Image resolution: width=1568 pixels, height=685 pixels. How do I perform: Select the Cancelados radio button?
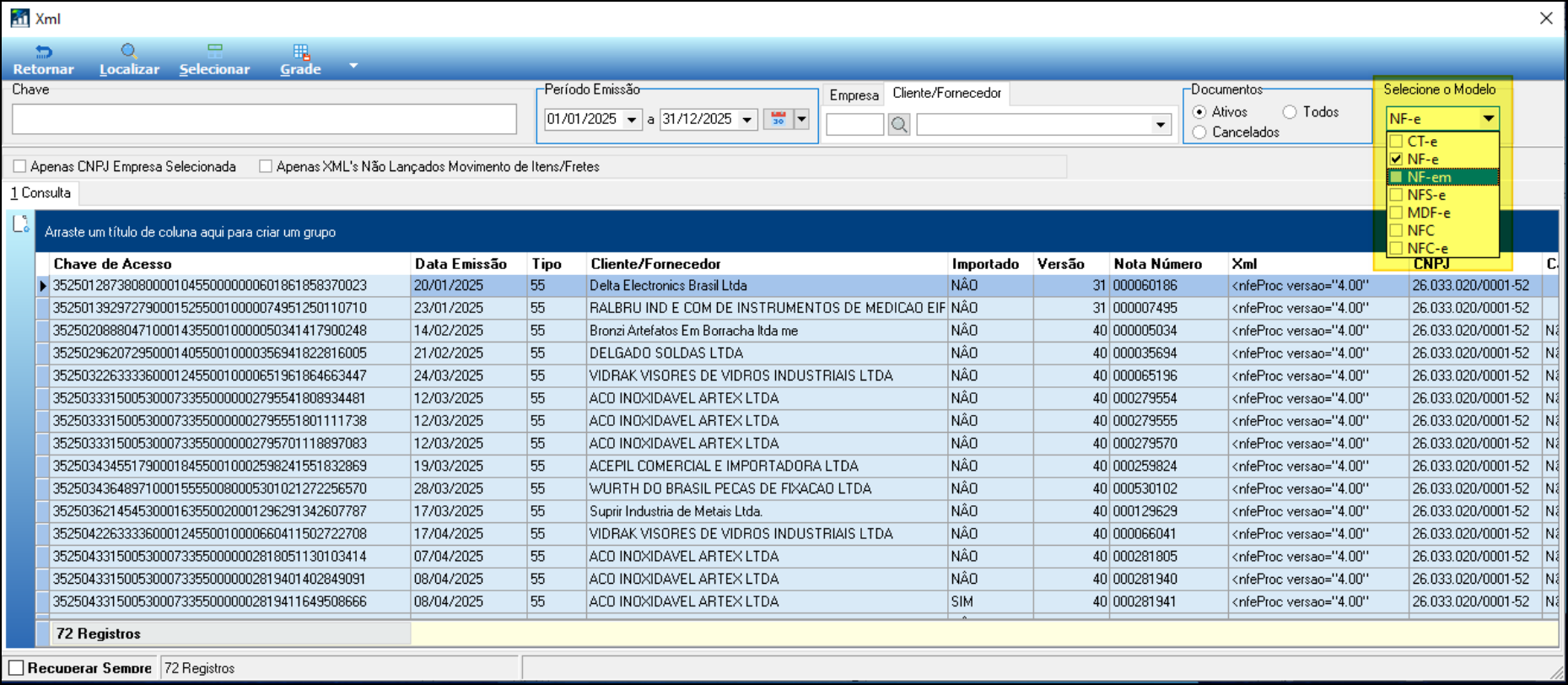tap(1199, 132)
